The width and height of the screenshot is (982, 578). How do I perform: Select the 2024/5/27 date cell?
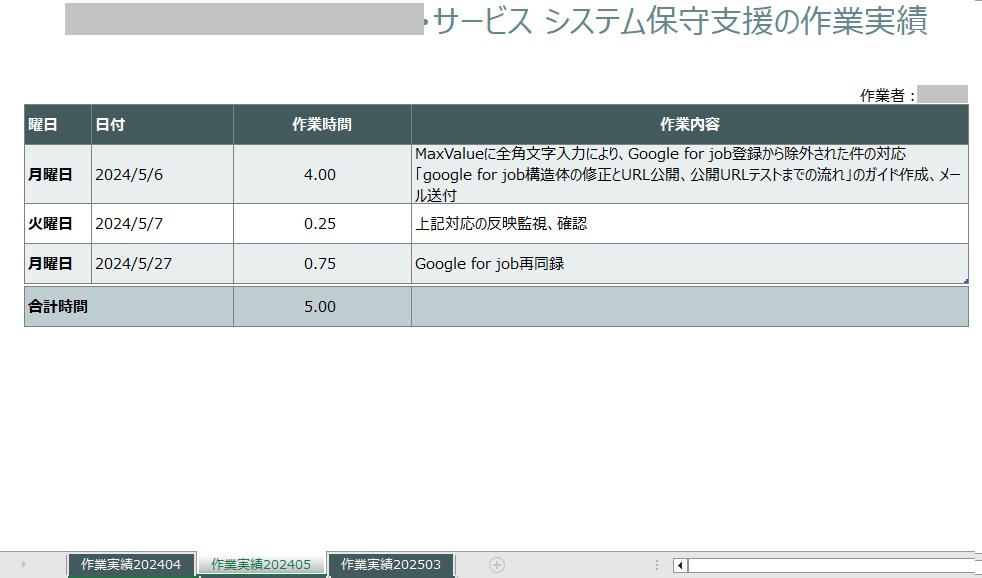click(162, 264)
